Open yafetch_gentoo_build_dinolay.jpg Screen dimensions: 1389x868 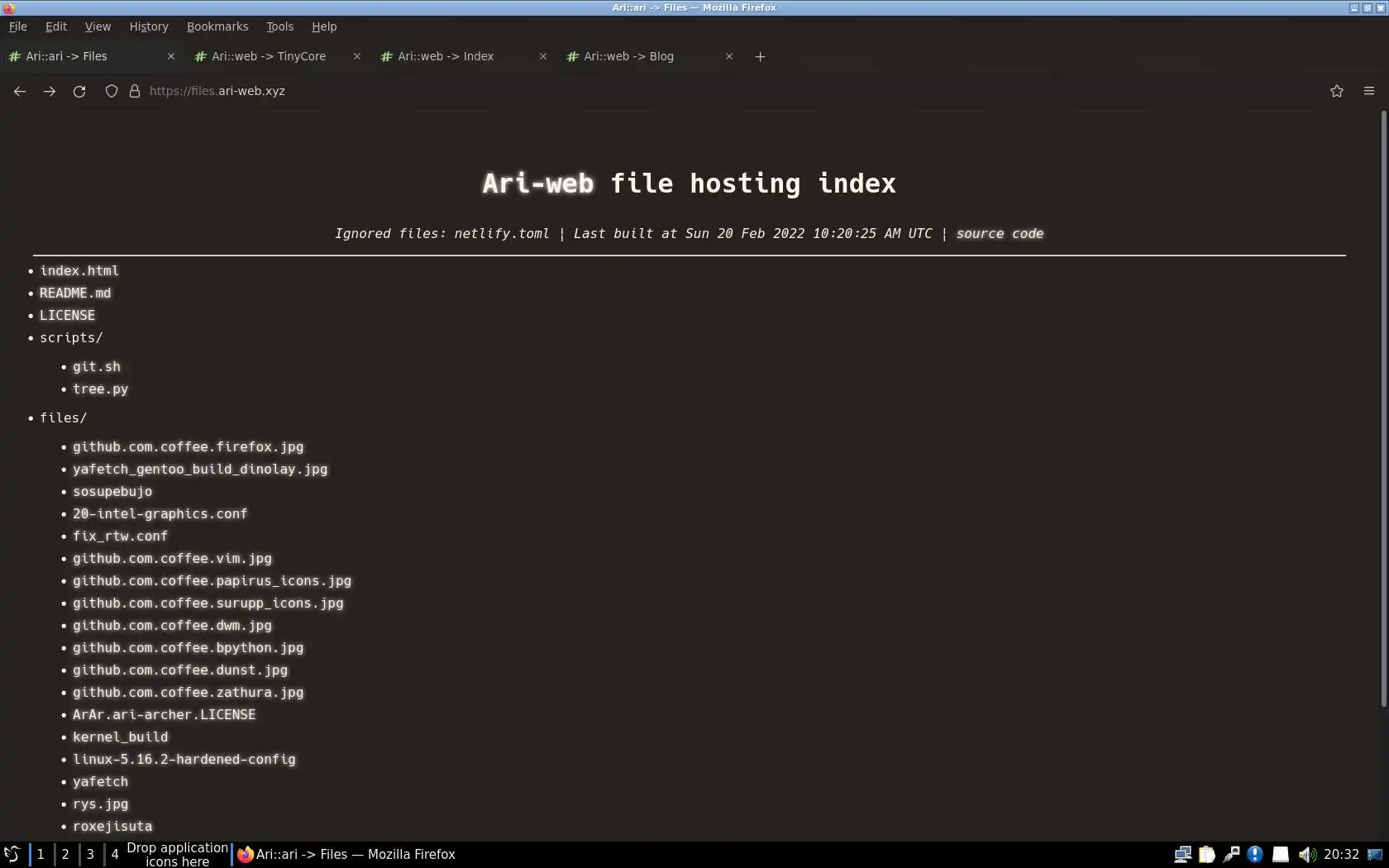tap(200, 470)
